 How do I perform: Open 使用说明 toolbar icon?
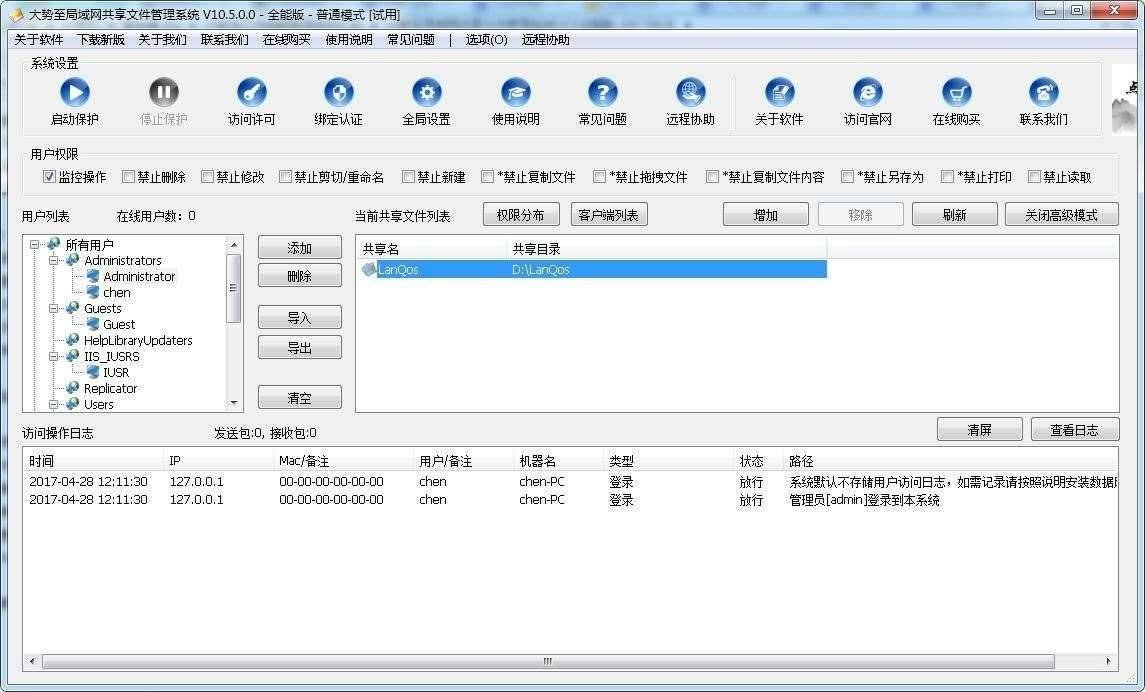[516, 93]
